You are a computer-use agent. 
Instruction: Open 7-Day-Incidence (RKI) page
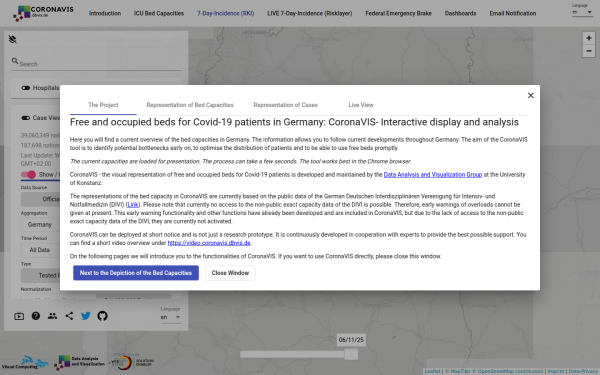226,13
